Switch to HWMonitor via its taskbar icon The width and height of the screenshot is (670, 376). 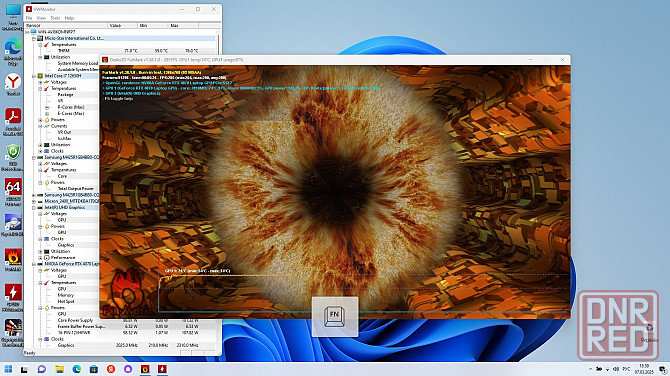pos(162,369)
